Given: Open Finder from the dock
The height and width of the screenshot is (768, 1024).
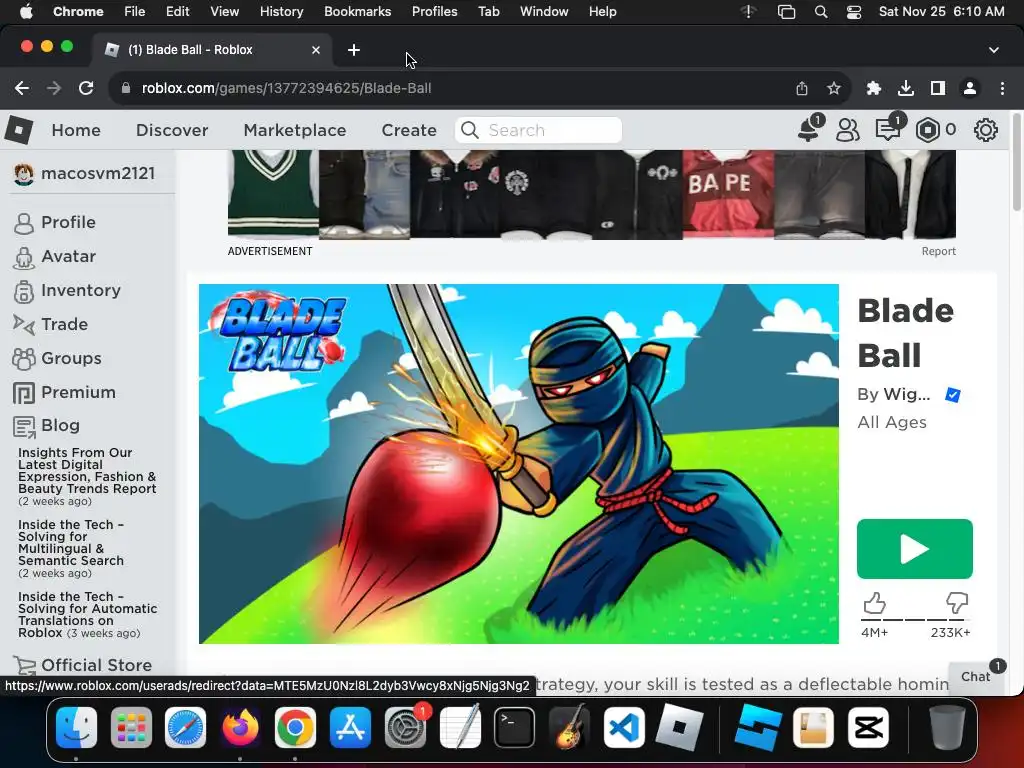Looking at the screenshot, I should [x=76, y=727].
